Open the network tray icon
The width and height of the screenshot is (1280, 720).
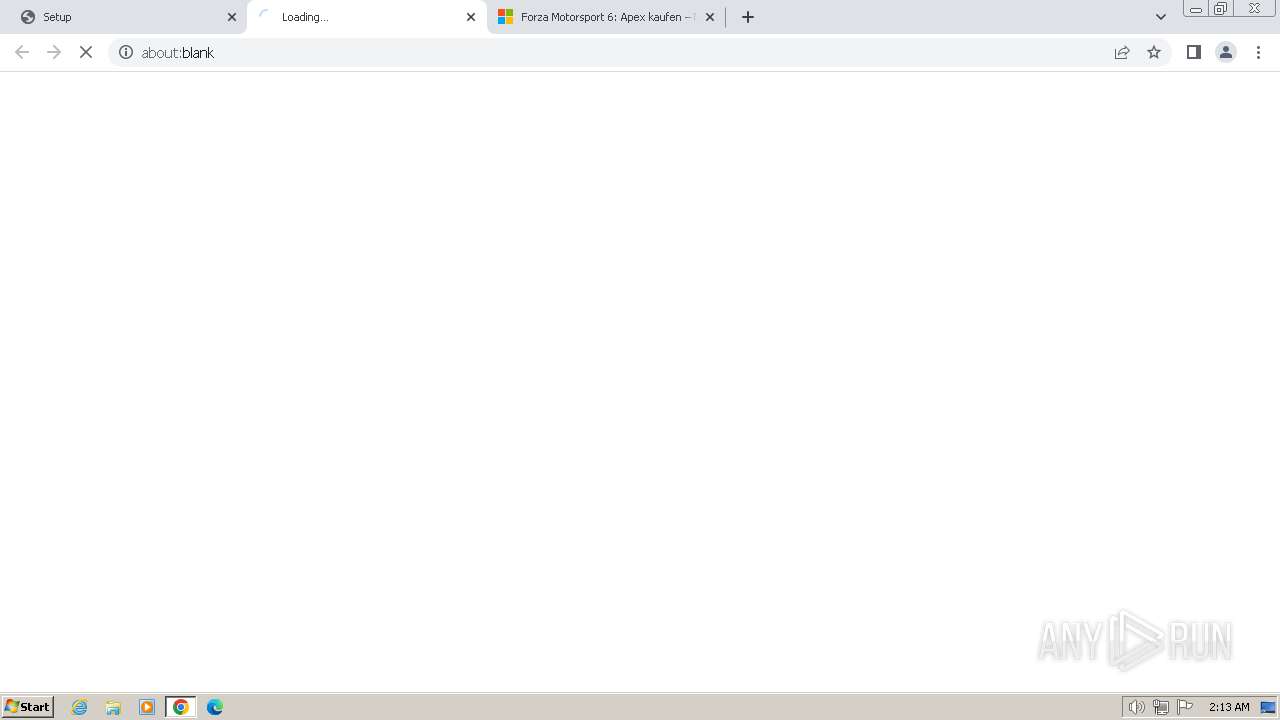1161,707
